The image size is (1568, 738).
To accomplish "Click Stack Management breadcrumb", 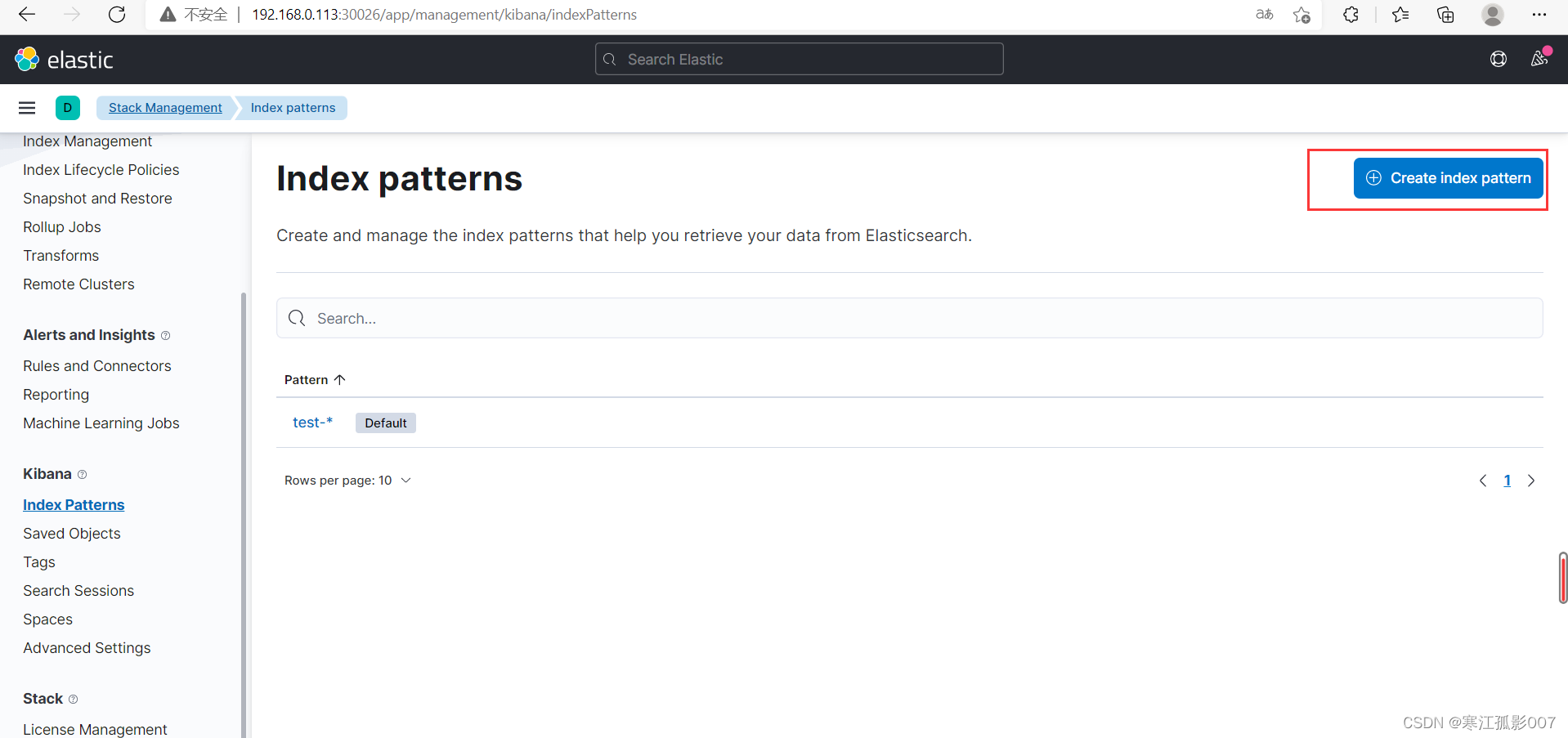I will point(165,108).
